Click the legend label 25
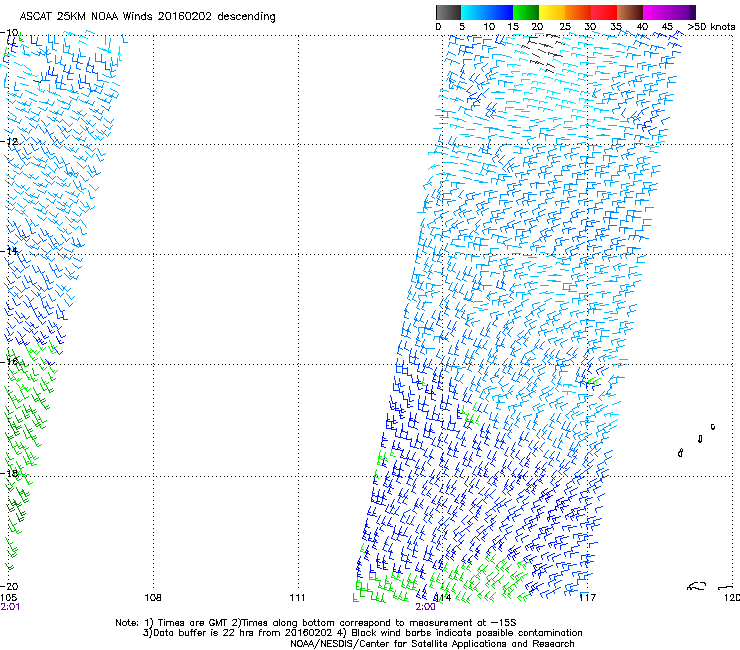Viewport: 740px width, 650px height. point(565,27)
